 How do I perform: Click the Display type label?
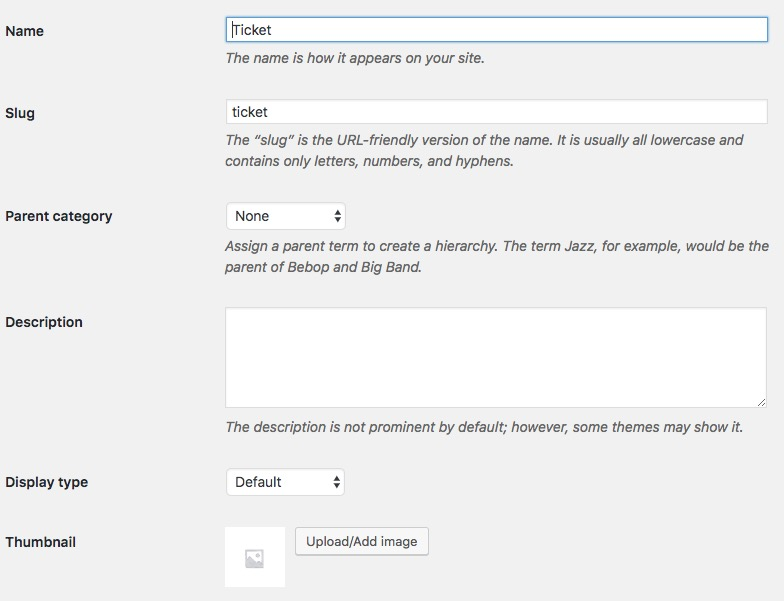coord(47,482)
